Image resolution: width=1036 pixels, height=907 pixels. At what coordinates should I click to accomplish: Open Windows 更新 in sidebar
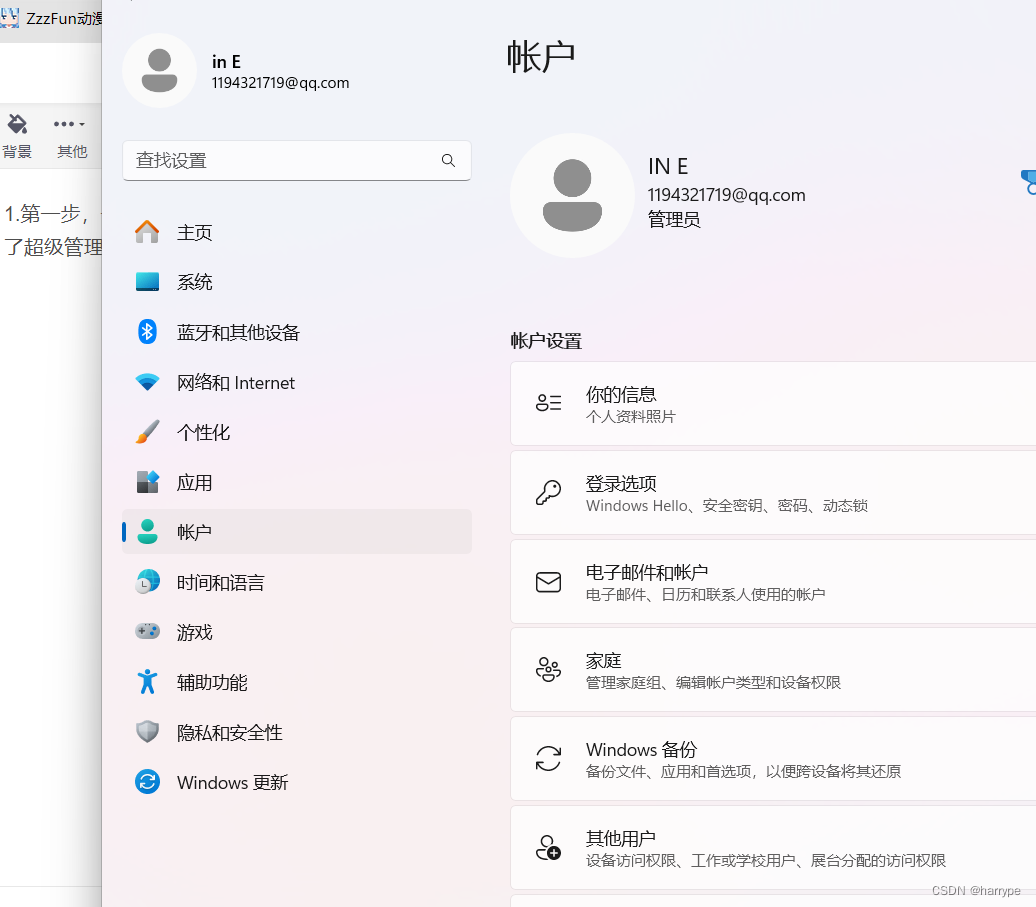[297, 783]
